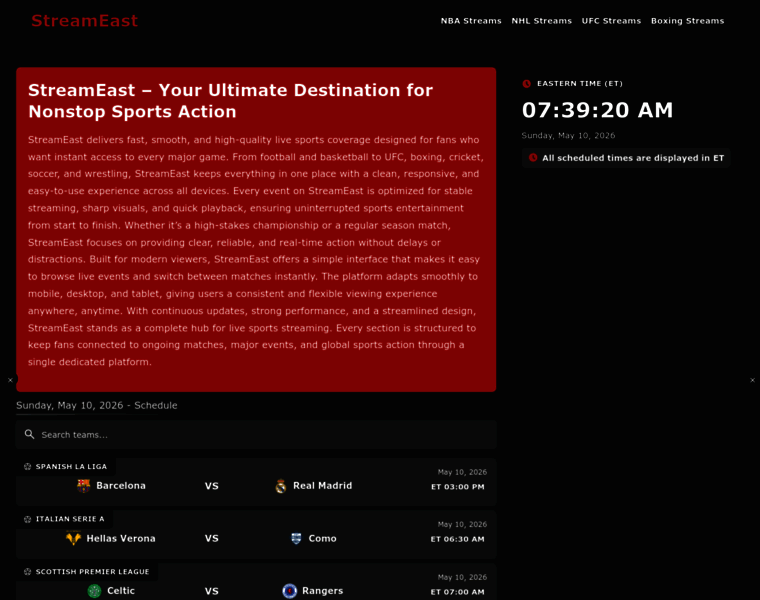Click the Como team name
The width and height of the screenshot is (760, 600).
click(x=322, y=538)
